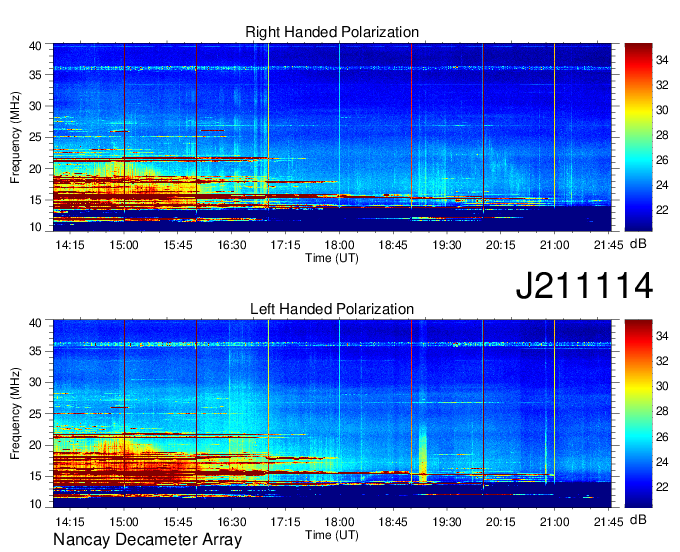Image resolution: width=680 pixels, height=552 pixels.
Task: Click the Nancay Decameter Array caption
Action: point(147,540)
